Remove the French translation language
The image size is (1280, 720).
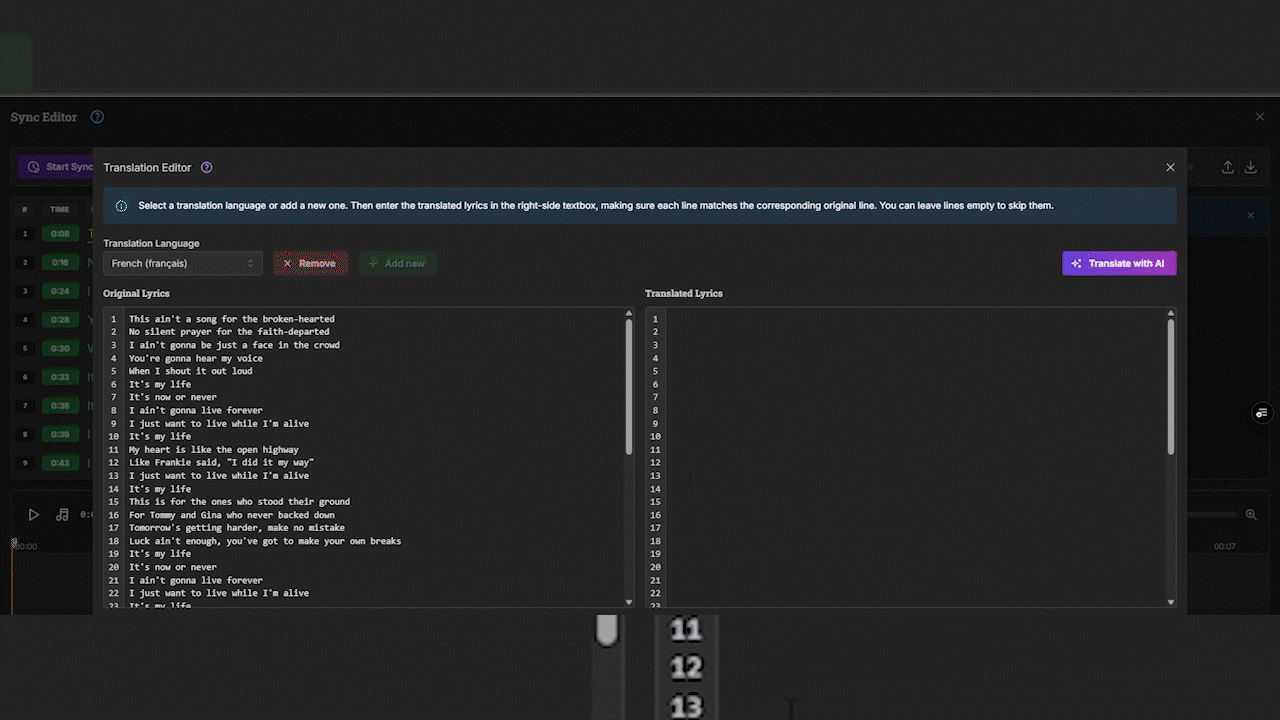311,263
